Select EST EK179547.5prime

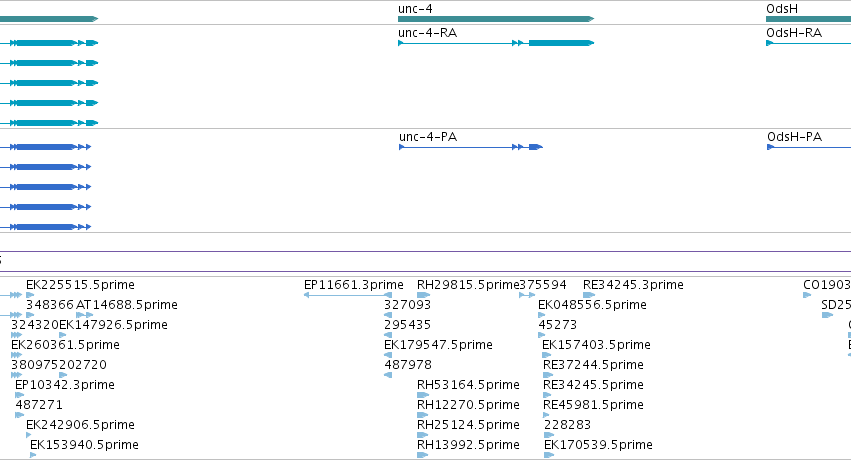pyautogui.click(x=439, y=345)
